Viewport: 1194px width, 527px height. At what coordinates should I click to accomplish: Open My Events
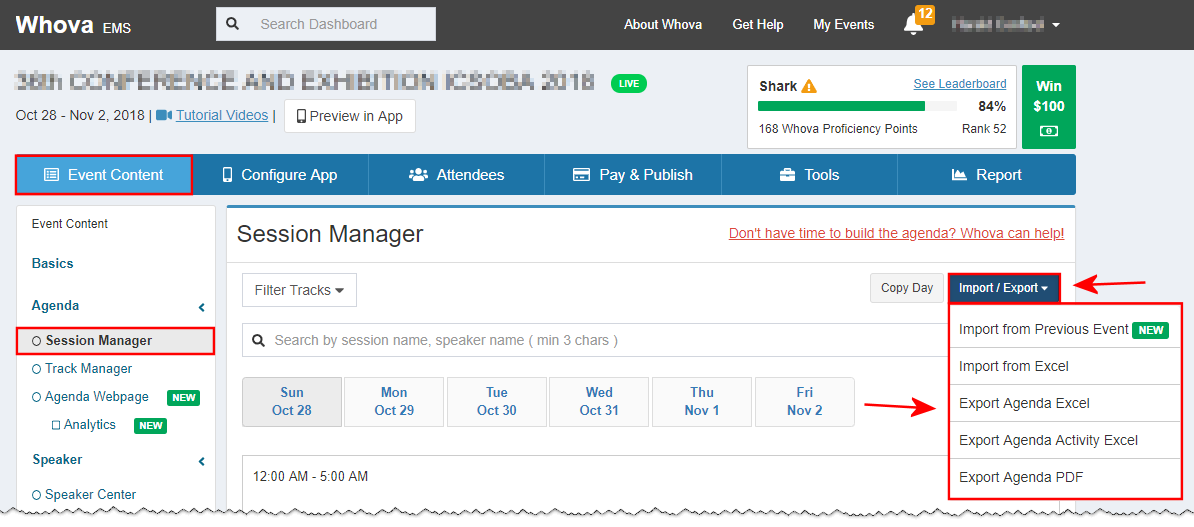pyautogui.click(x=844, y=25)
